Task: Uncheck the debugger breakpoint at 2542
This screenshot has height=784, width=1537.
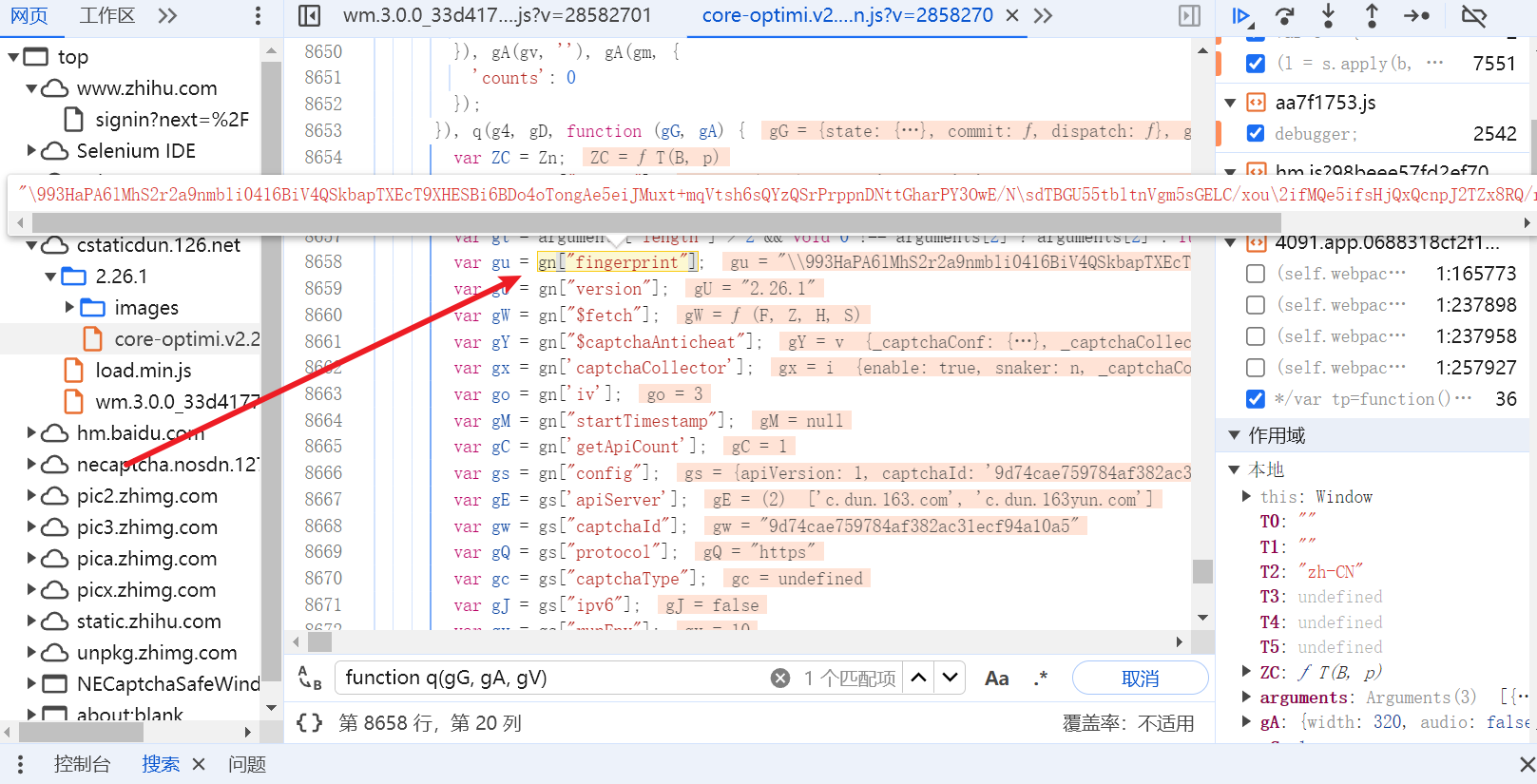Action: (1256, 133)
